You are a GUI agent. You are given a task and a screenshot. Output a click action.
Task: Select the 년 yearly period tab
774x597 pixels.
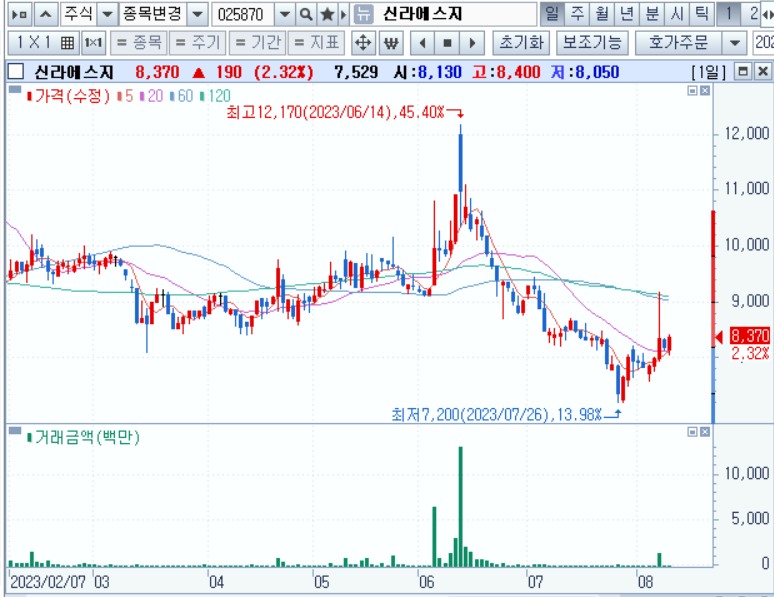627,14
